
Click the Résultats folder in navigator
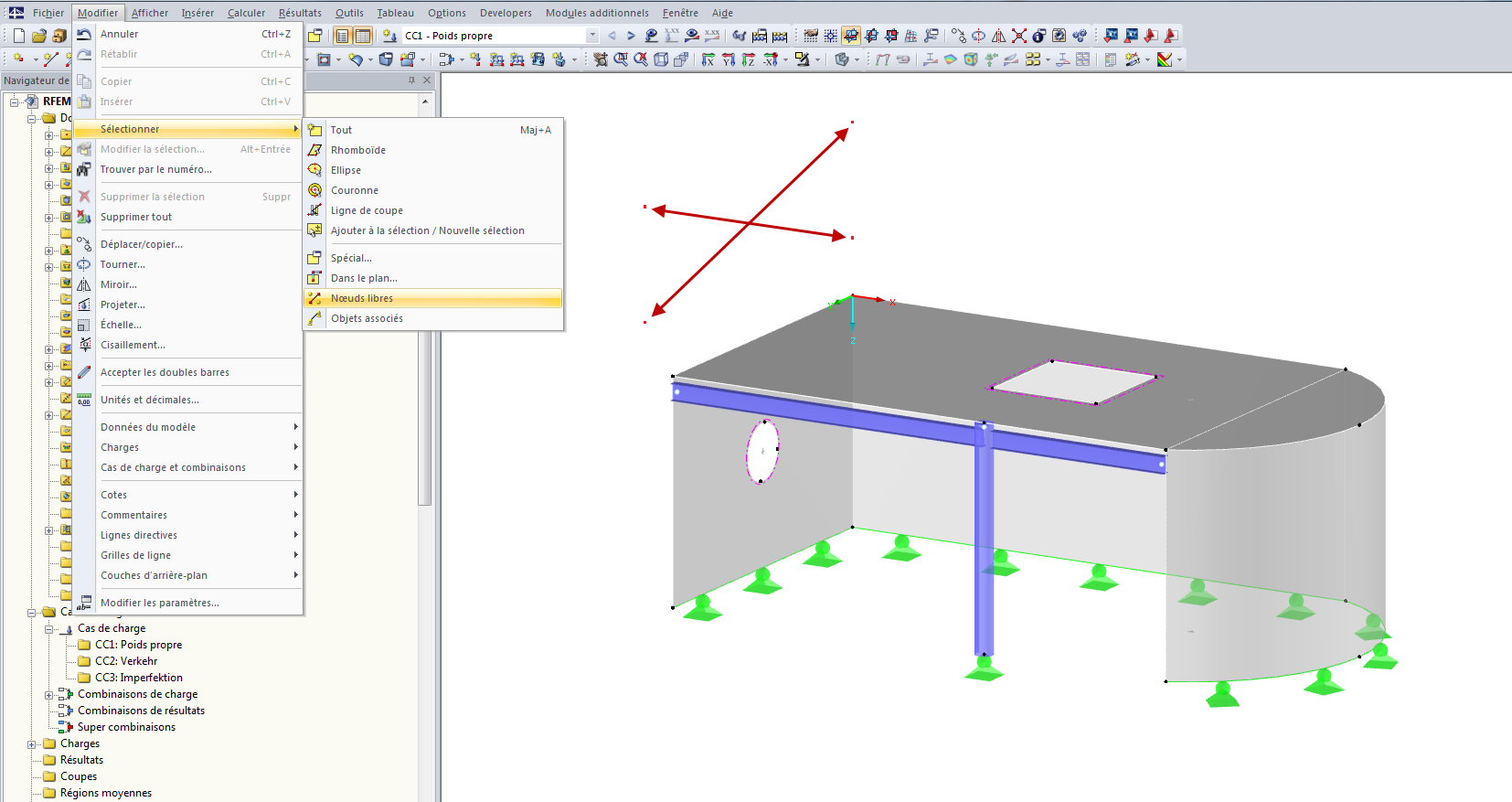[x=81, y=760]
